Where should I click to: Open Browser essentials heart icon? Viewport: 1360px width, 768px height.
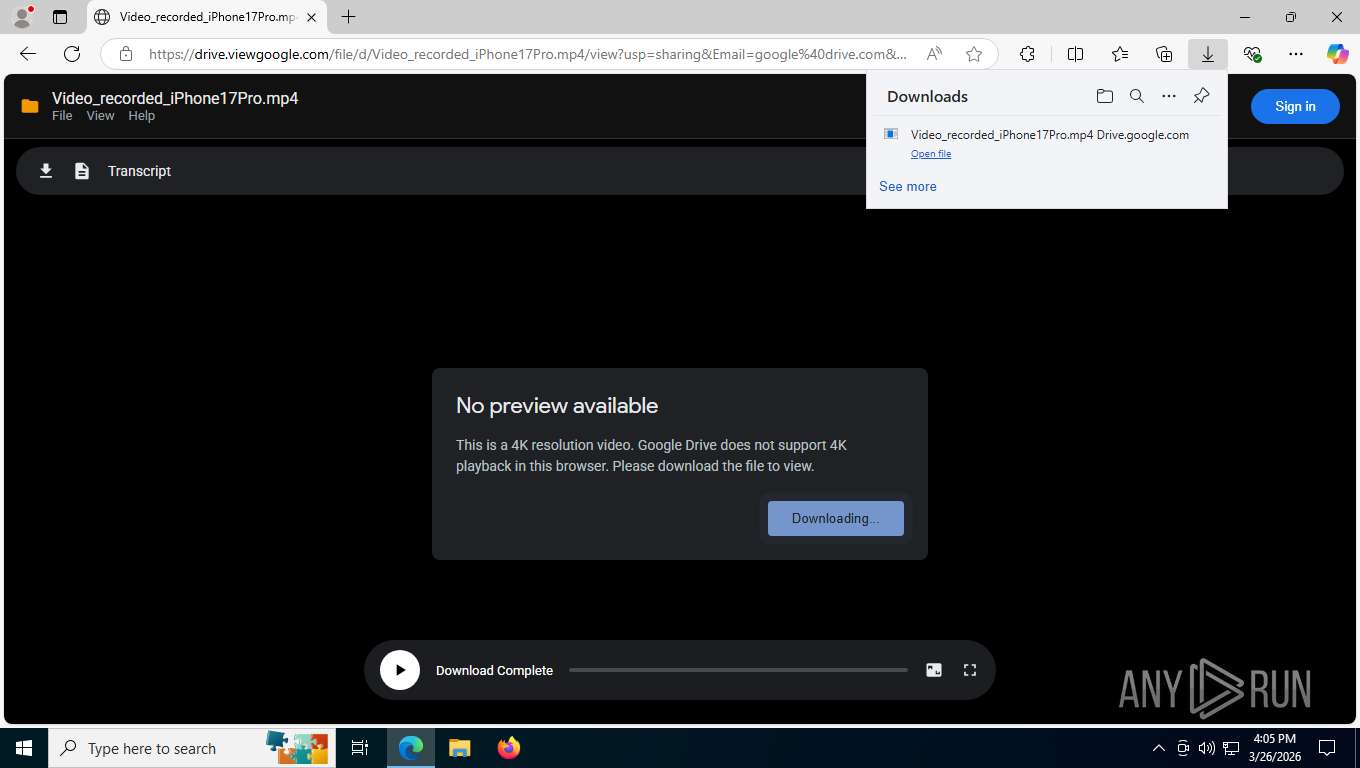[1252, 54]
